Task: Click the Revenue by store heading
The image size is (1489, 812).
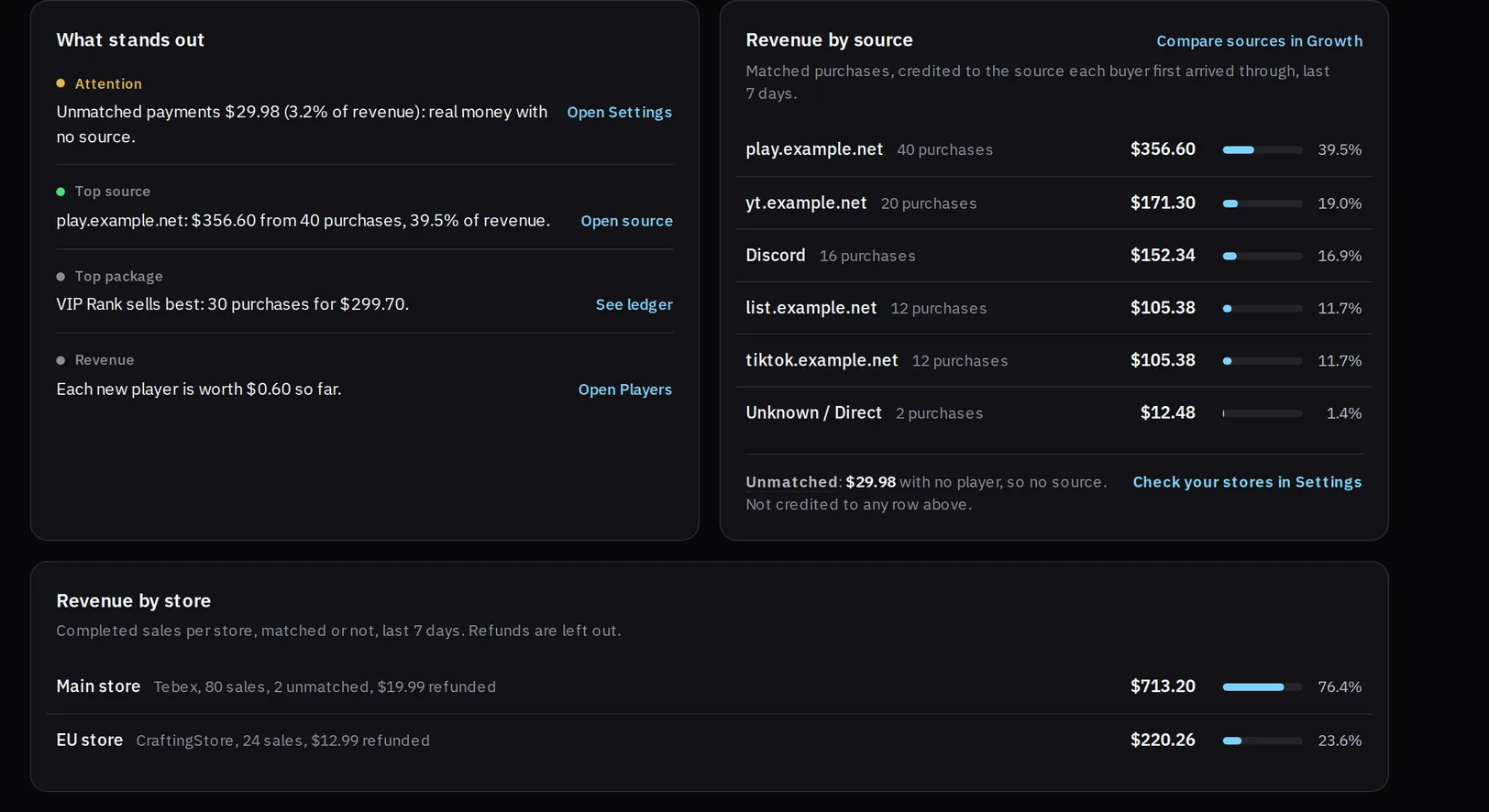Action: [134, 600]
